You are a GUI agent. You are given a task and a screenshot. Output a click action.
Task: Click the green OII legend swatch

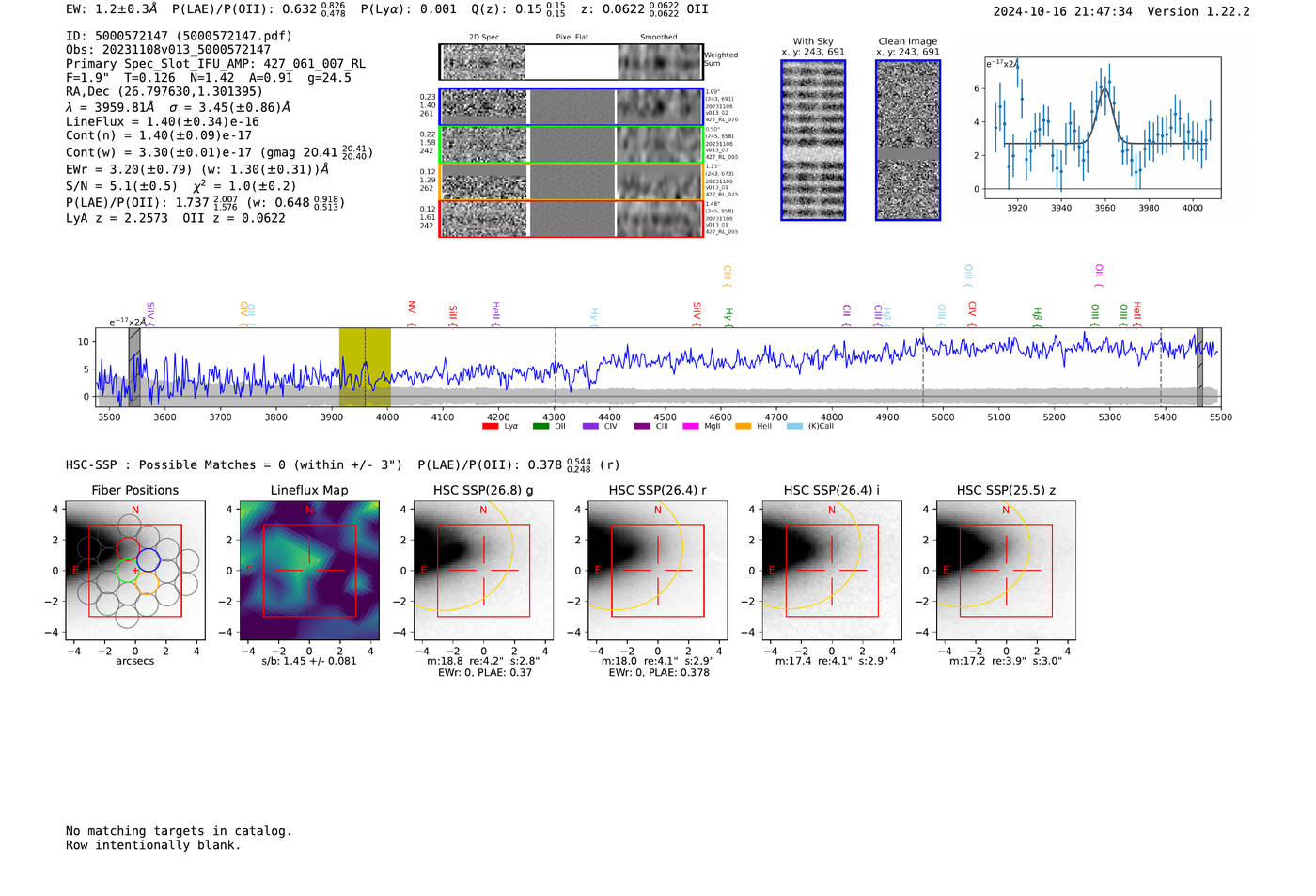click(540, 426)
